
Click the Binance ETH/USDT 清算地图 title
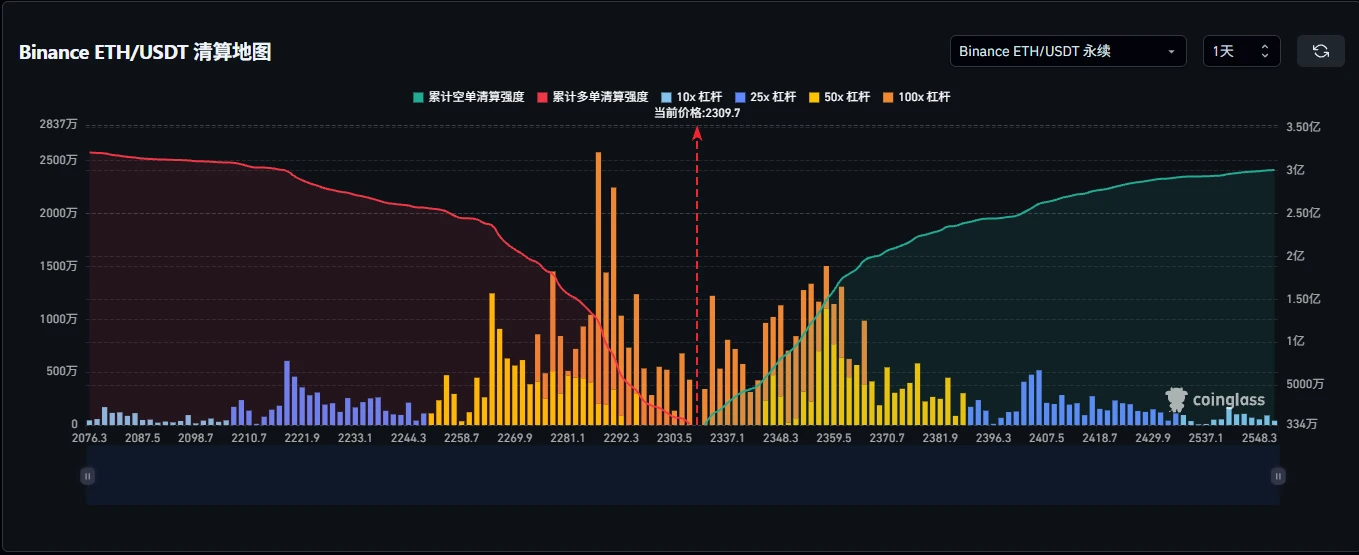pyautogui.click(x=145, y=52)
